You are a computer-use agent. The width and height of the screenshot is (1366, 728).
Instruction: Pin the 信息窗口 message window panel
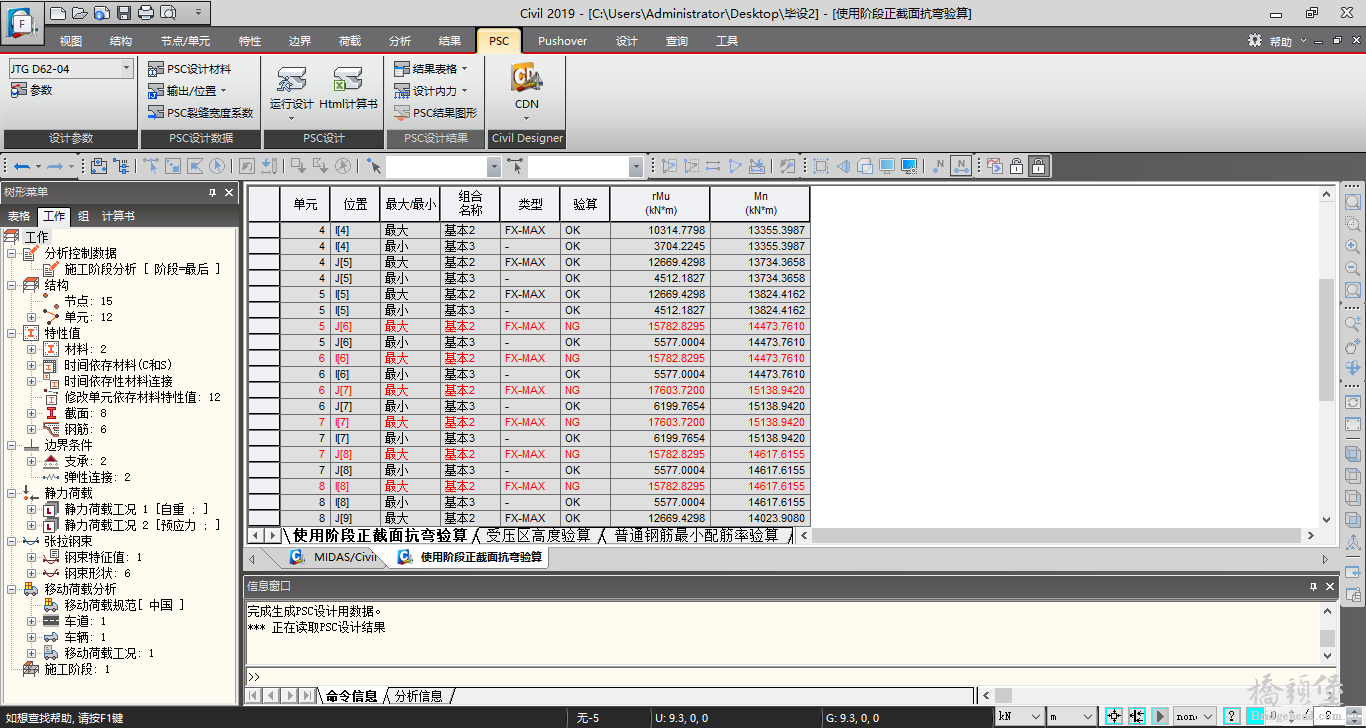click(1313, 586)
